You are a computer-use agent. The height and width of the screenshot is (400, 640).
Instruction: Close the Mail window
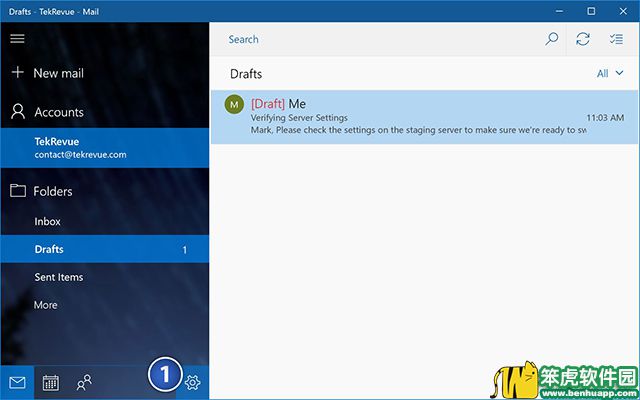[623, 11]
